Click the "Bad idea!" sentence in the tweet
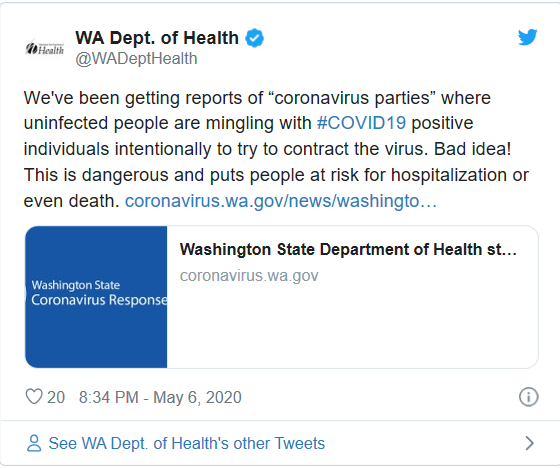The height and width of the screenshot is (468, 560). point(472,149)
